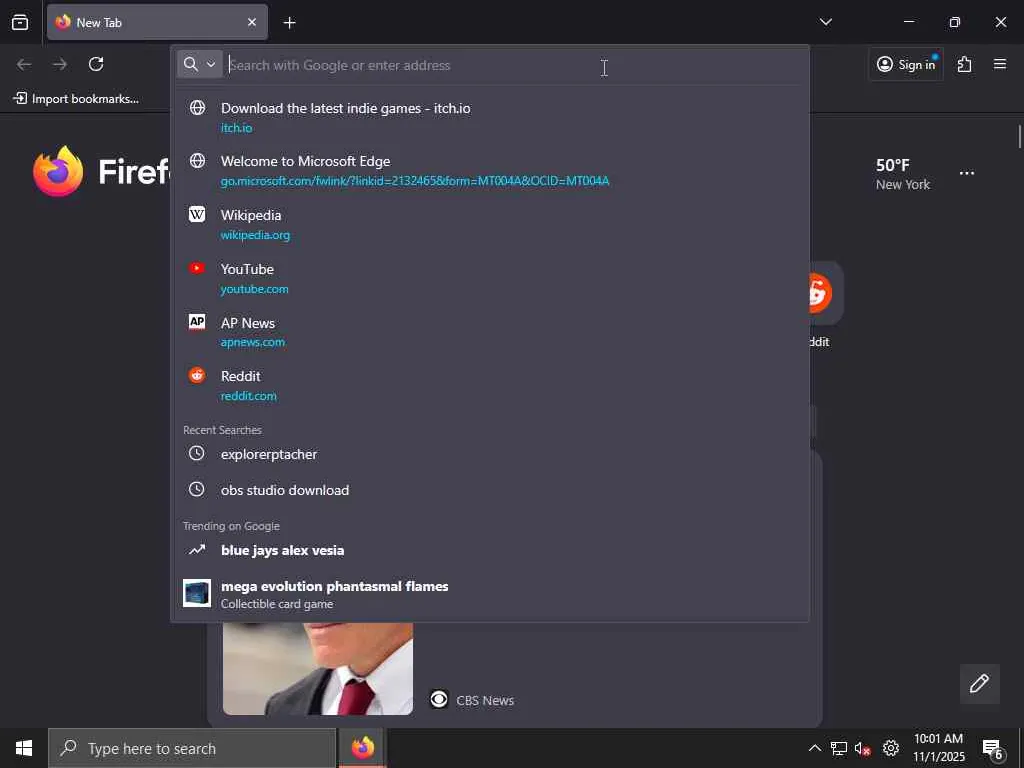Viewport: 1024px width, 768px height.
Task: Choose recent search explorerptacher
Action: pyautogui.click(x=490, y=454)
